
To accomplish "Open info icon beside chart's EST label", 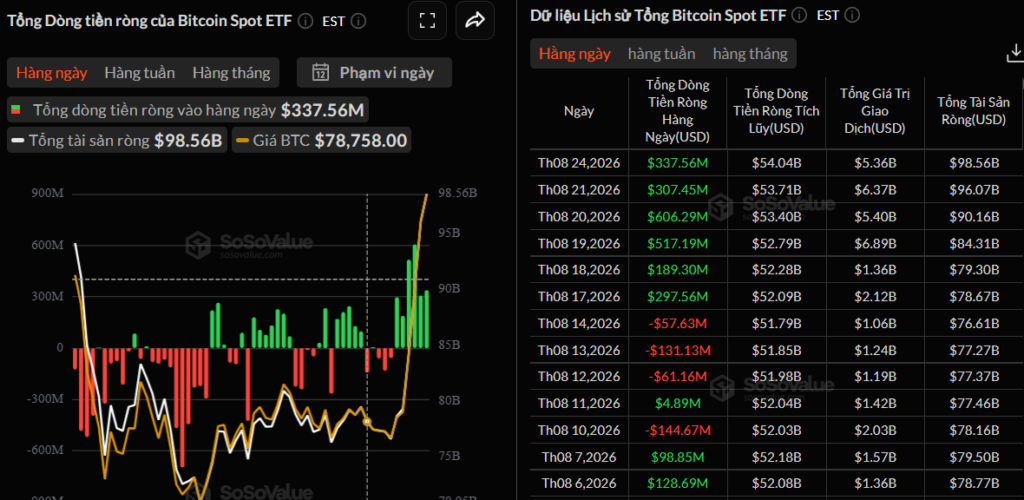I will click(x=358, y=21).
